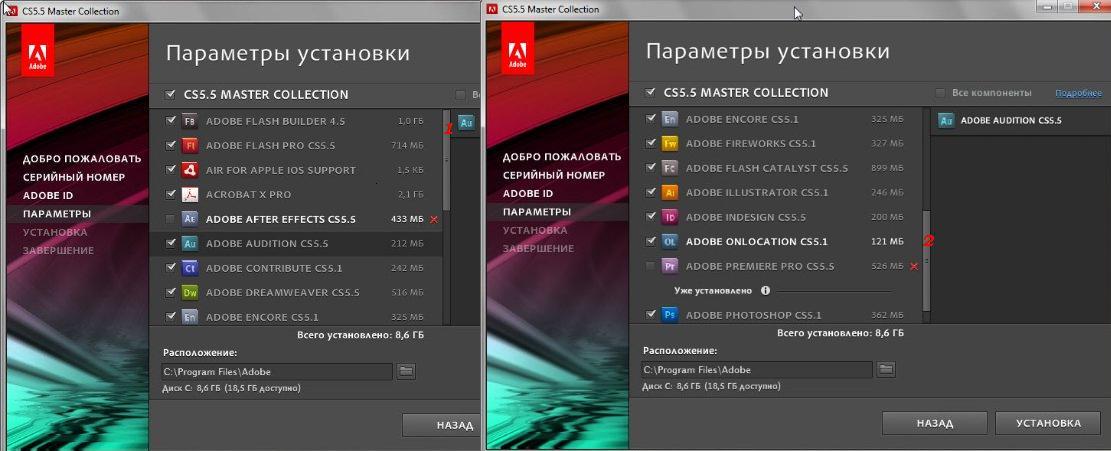Click the НАЗАД button in the left window
The height and width of the screenshot is (451, 1111).
441,426
